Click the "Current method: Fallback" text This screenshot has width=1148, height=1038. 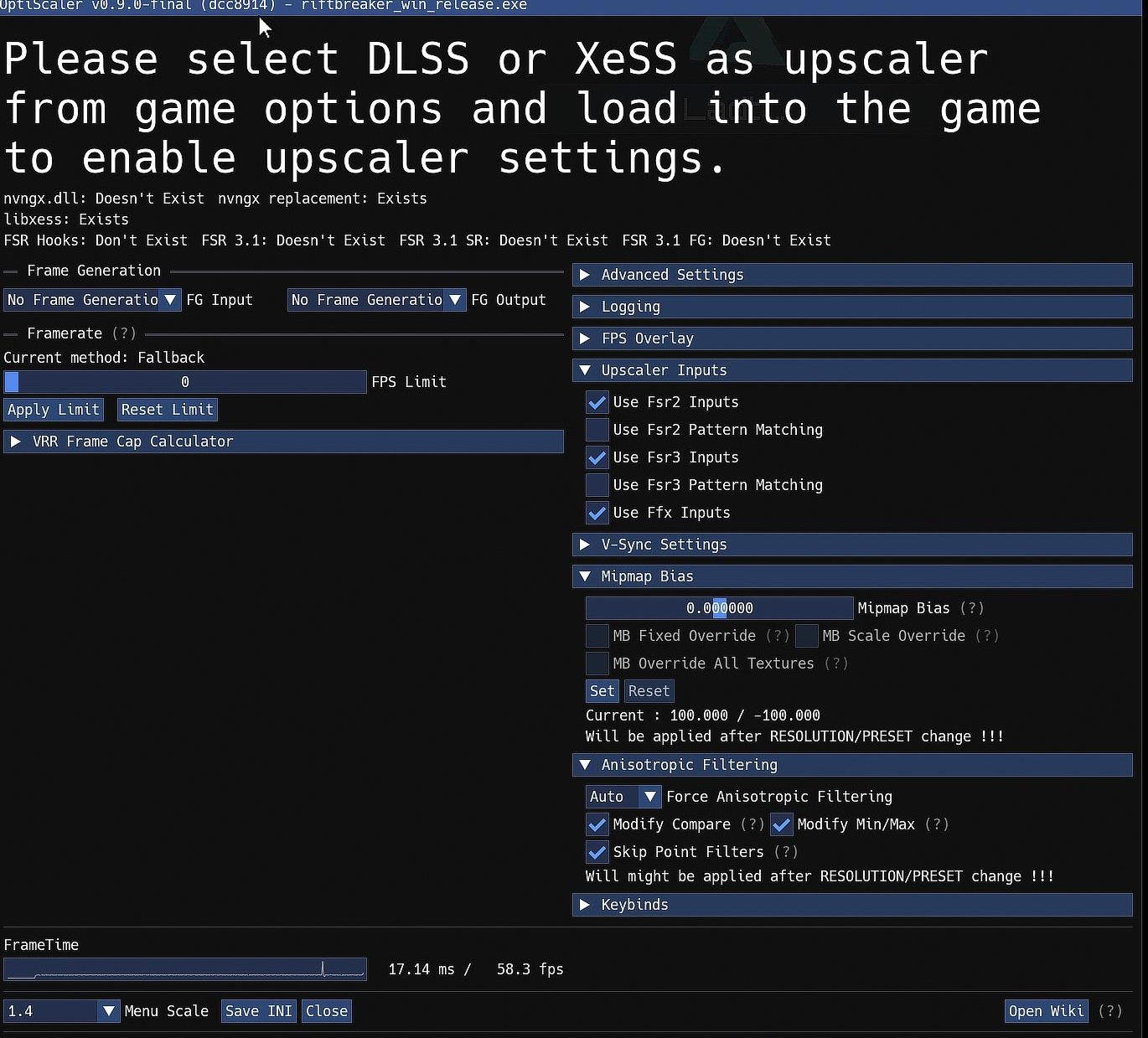(x=104, y=358)
